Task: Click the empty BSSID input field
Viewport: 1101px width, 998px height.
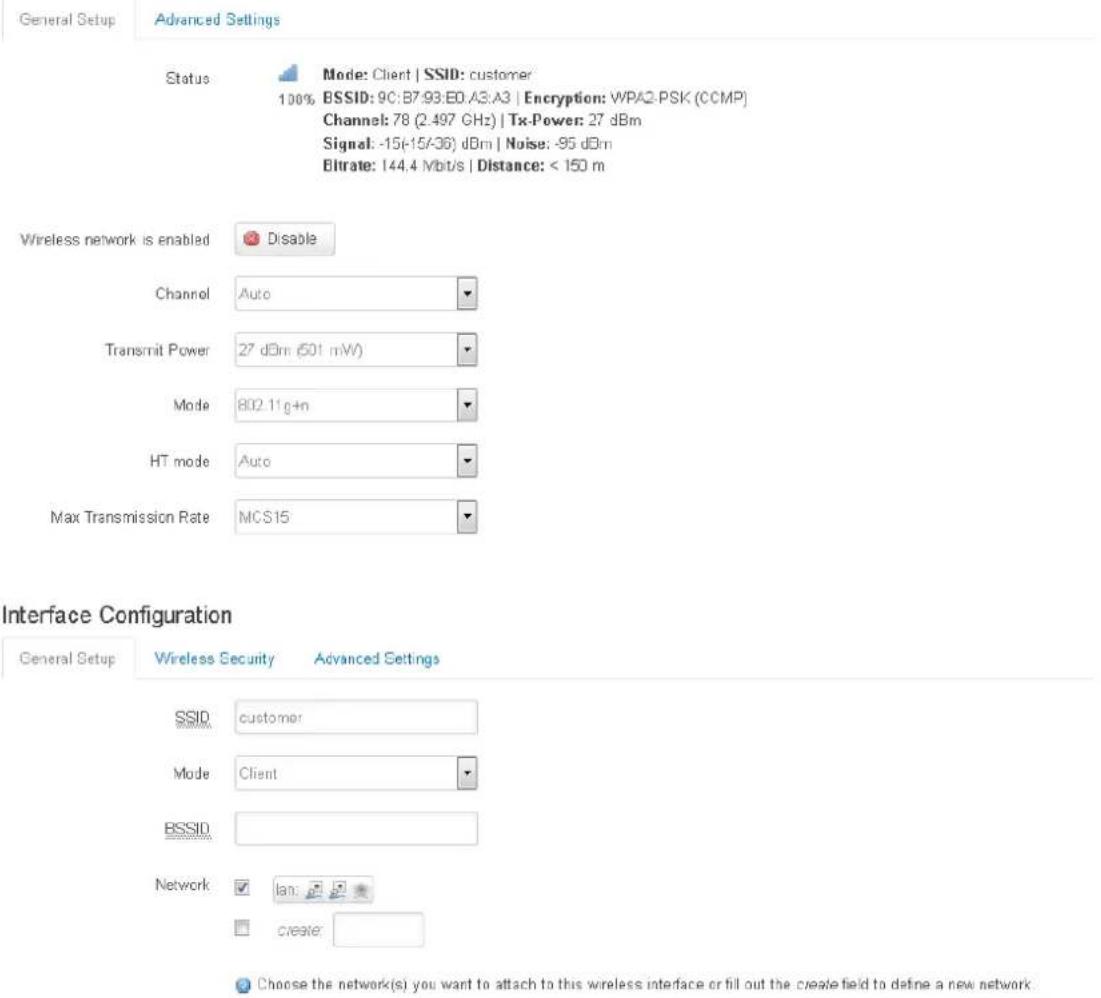Action: coord(356,829)
